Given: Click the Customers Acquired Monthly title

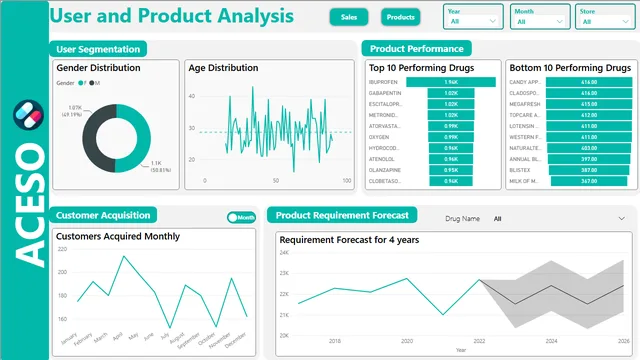Looking at the screenshot, I should (x=118, y=236).
